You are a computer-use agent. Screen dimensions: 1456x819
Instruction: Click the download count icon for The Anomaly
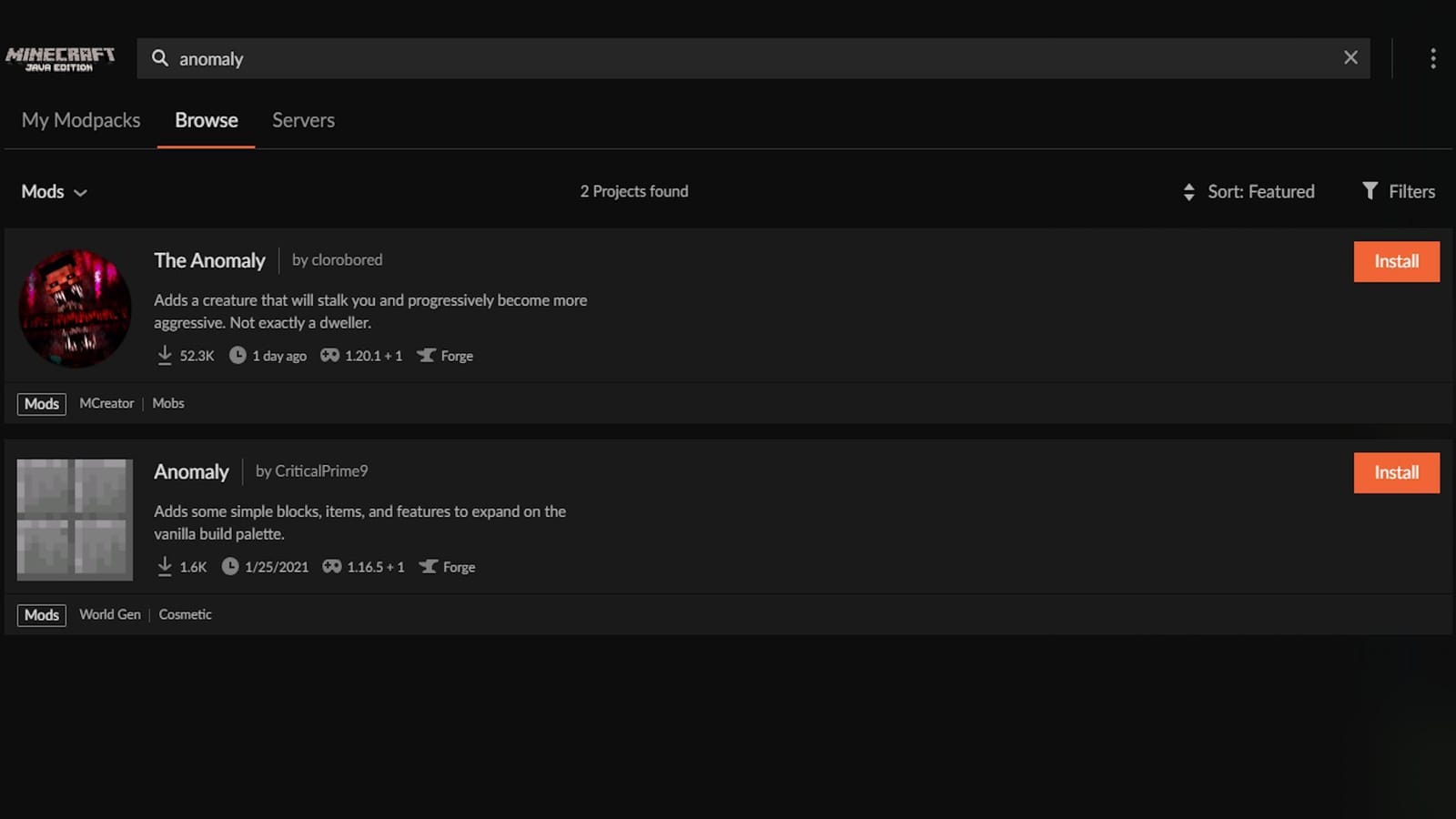165,355
